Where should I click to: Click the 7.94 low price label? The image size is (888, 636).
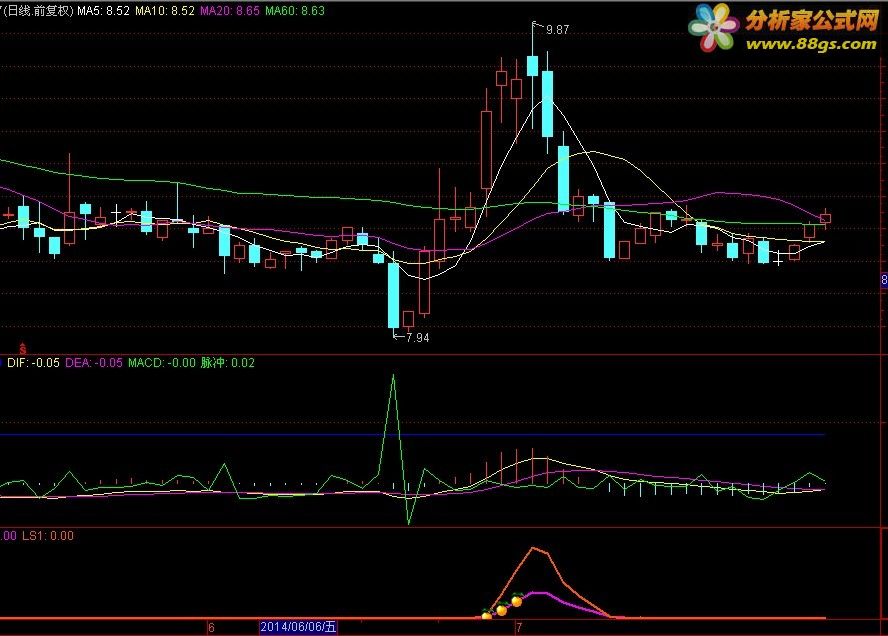tap(418, 338)
